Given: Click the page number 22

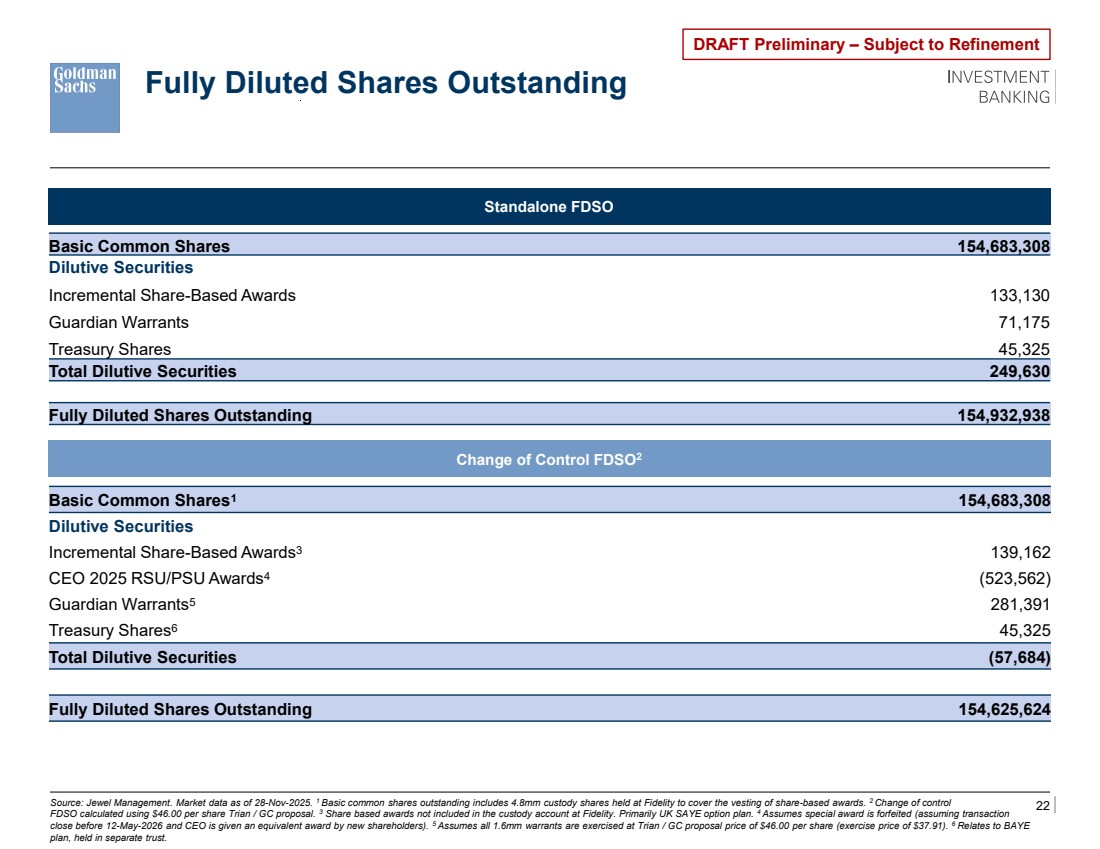Looking at the screenshot, I should click(1042, 806).
